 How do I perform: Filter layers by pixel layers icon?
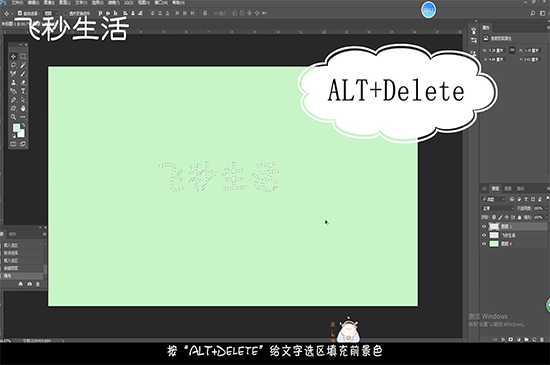coord(512,199)
